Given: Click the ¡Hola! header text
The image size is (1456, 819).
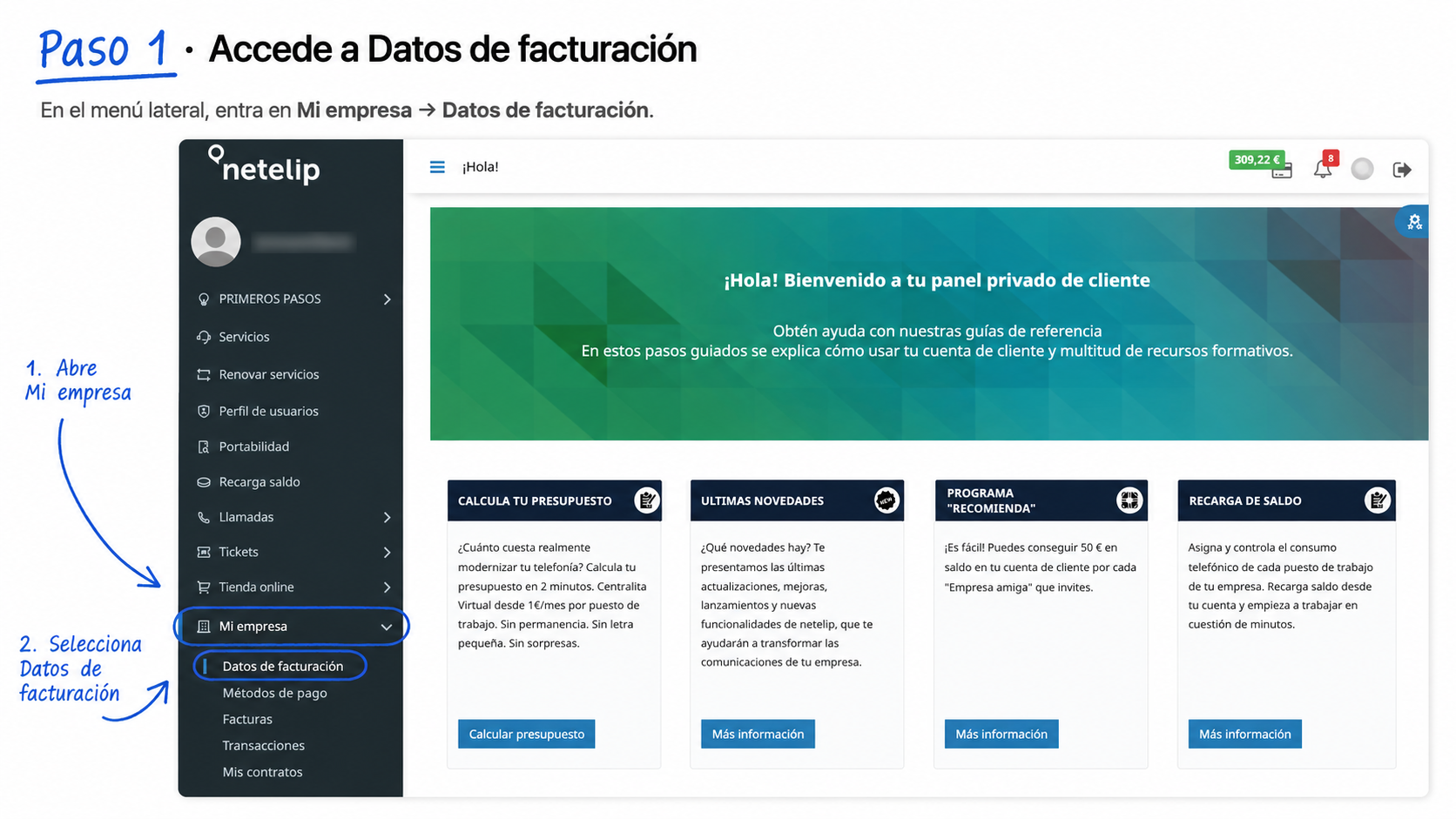Looking at the screenshot, I should 480,167.
